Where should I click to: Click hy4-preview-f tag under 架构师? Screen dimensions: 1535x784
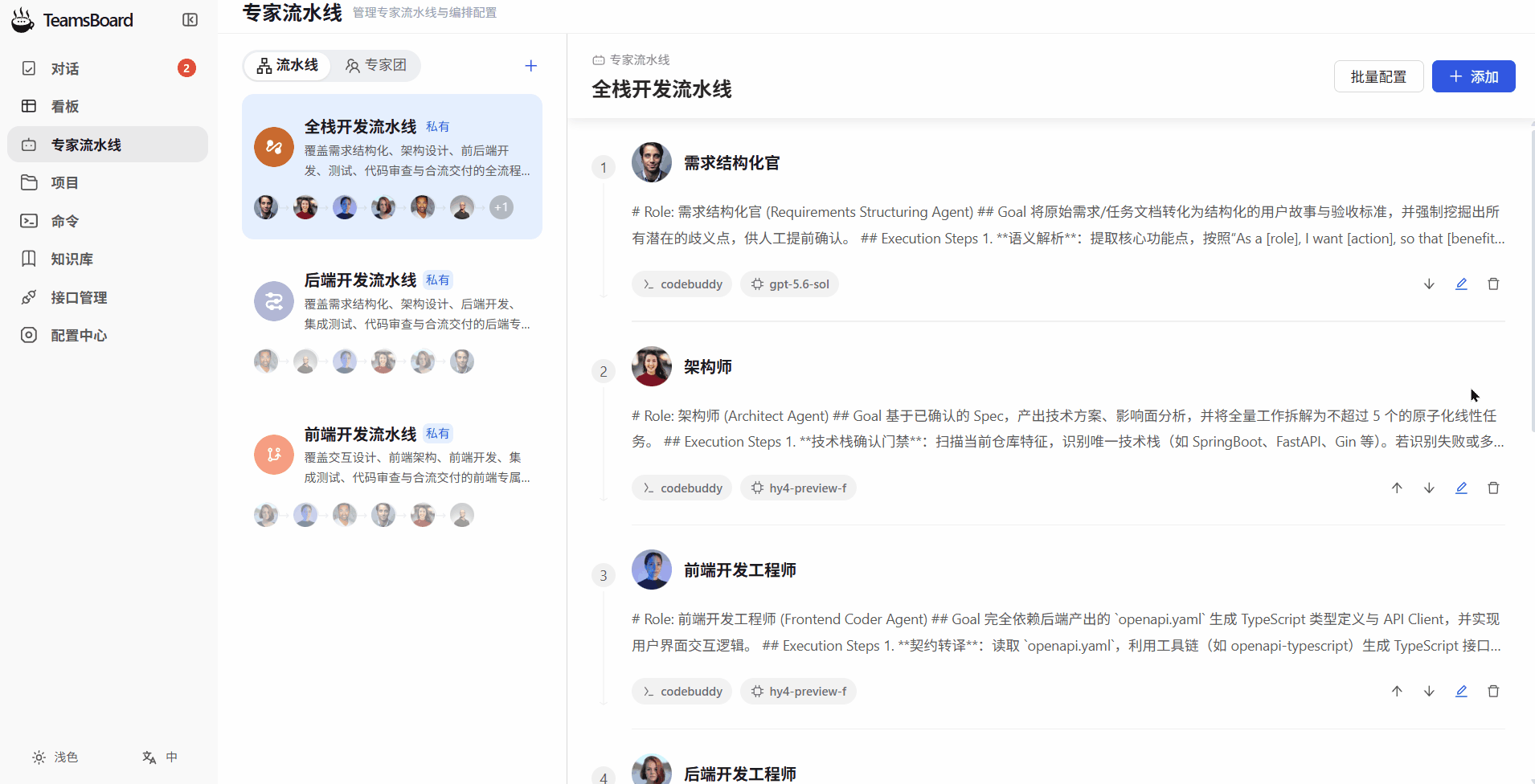coord(798,488)
